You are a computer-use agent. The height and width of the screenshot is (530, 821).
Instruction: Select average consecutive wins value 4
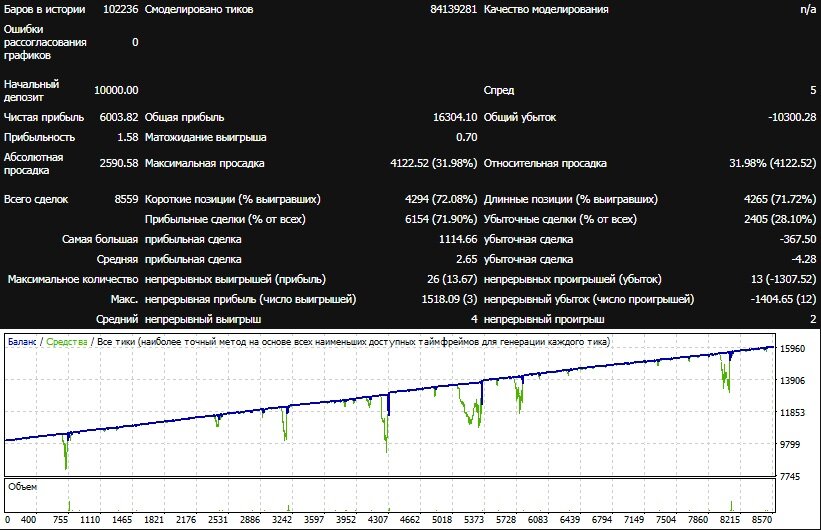pos(474,319)
